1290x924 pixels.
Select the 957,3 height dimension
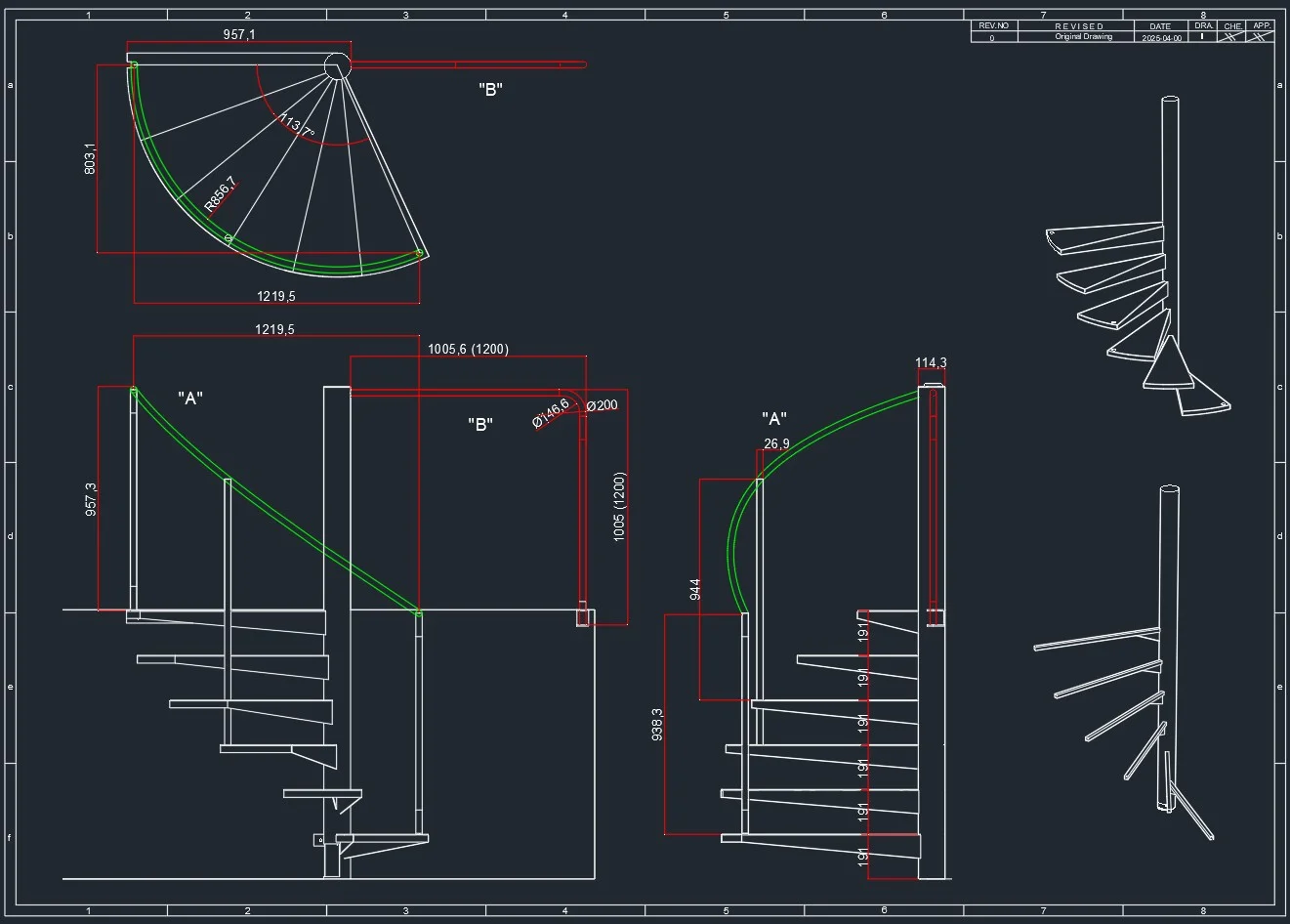[x=91, y=499]
